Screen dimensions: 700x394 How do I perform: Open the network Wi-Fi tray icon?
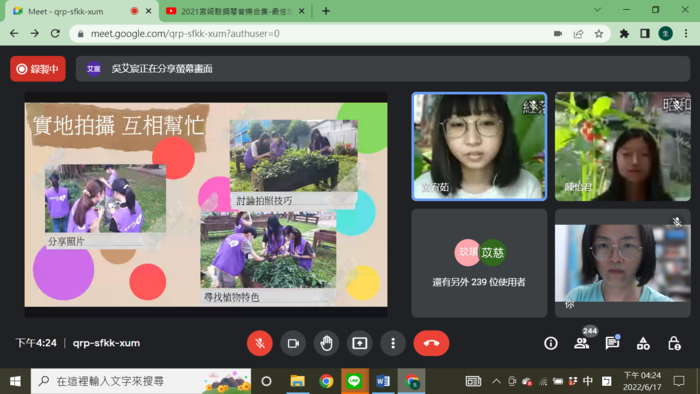point(543,381)
